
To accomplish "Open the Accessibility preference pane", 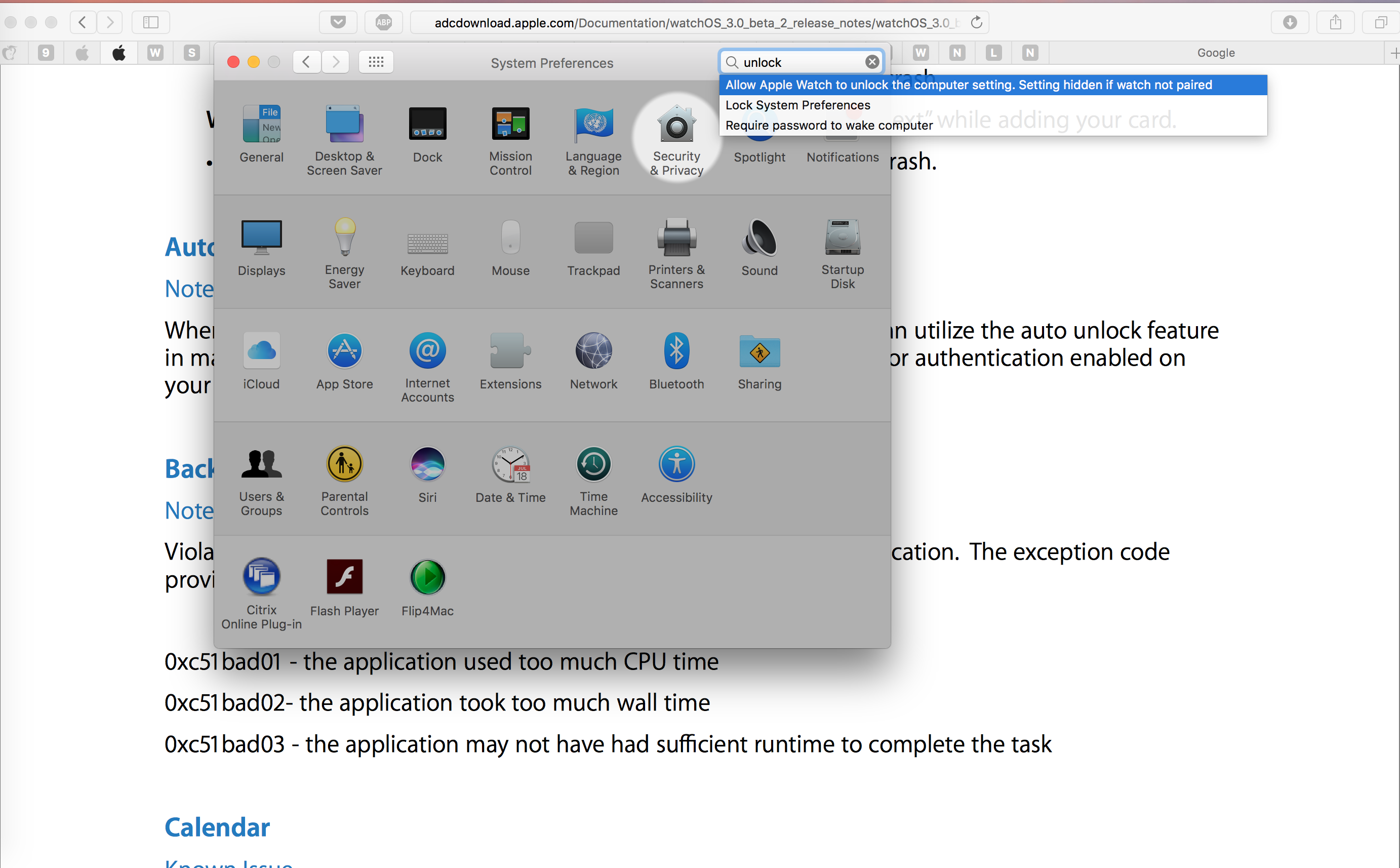I will click(x=677, y=475).
